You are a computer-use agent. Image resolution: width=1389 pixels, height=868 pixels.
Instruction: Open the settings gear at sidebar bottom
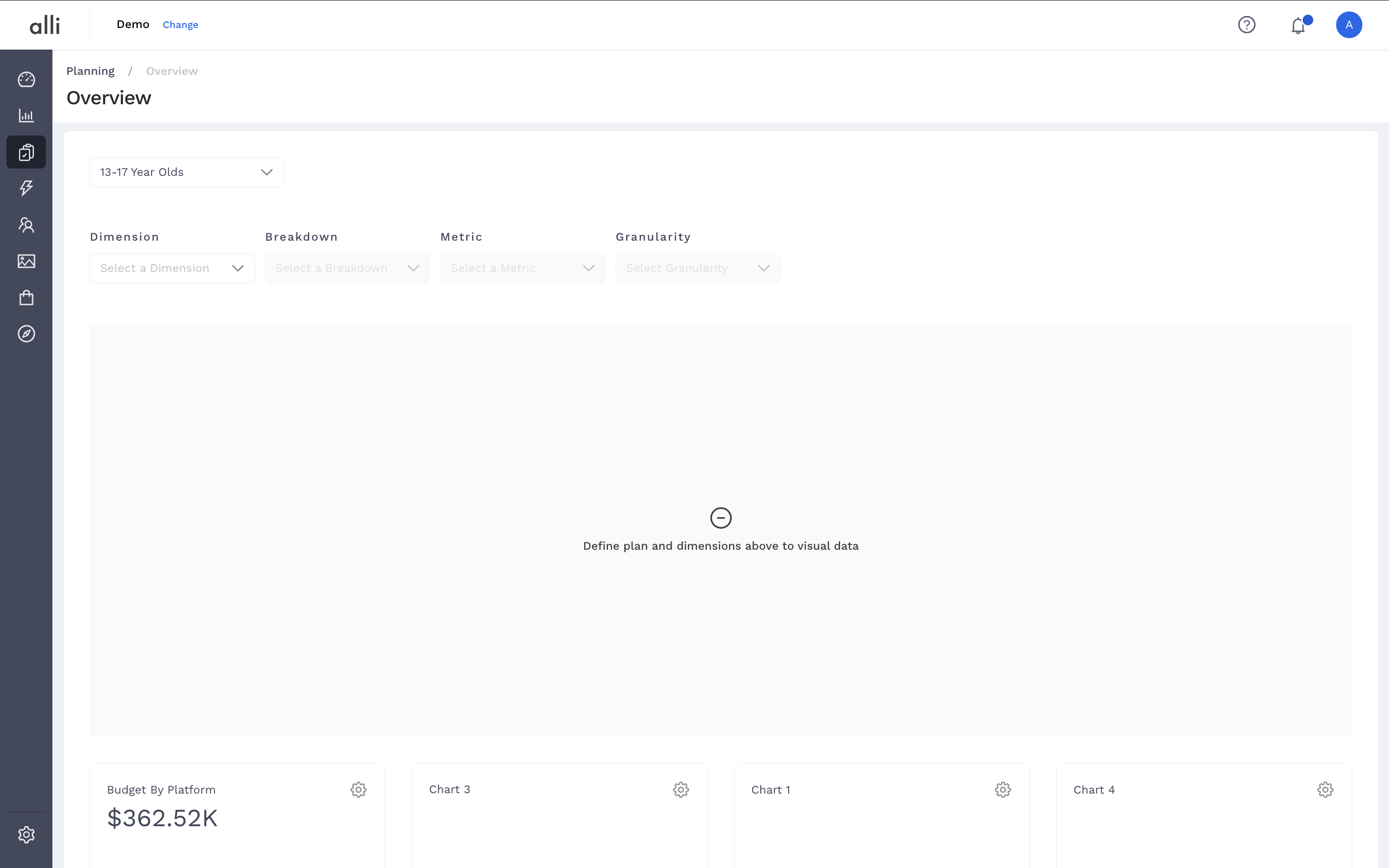click(x=26, y=834)
